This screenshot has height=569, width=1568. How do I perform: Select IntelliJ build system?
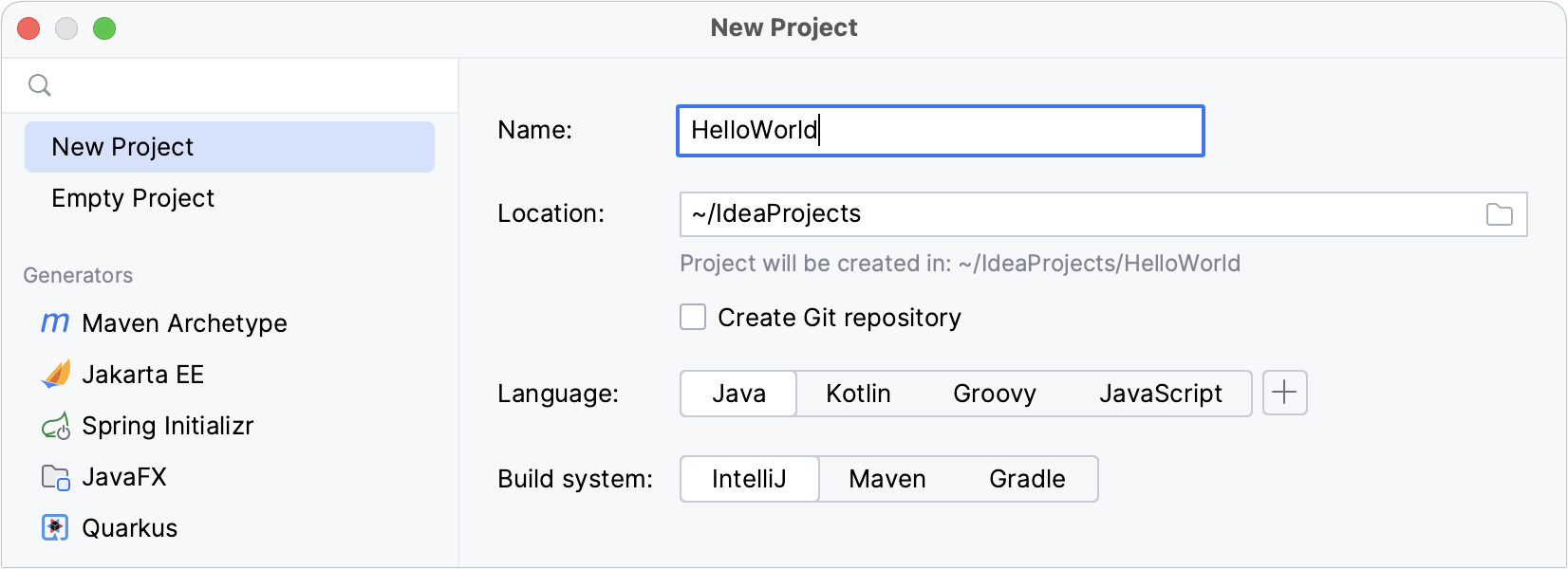tap(749, 479)
